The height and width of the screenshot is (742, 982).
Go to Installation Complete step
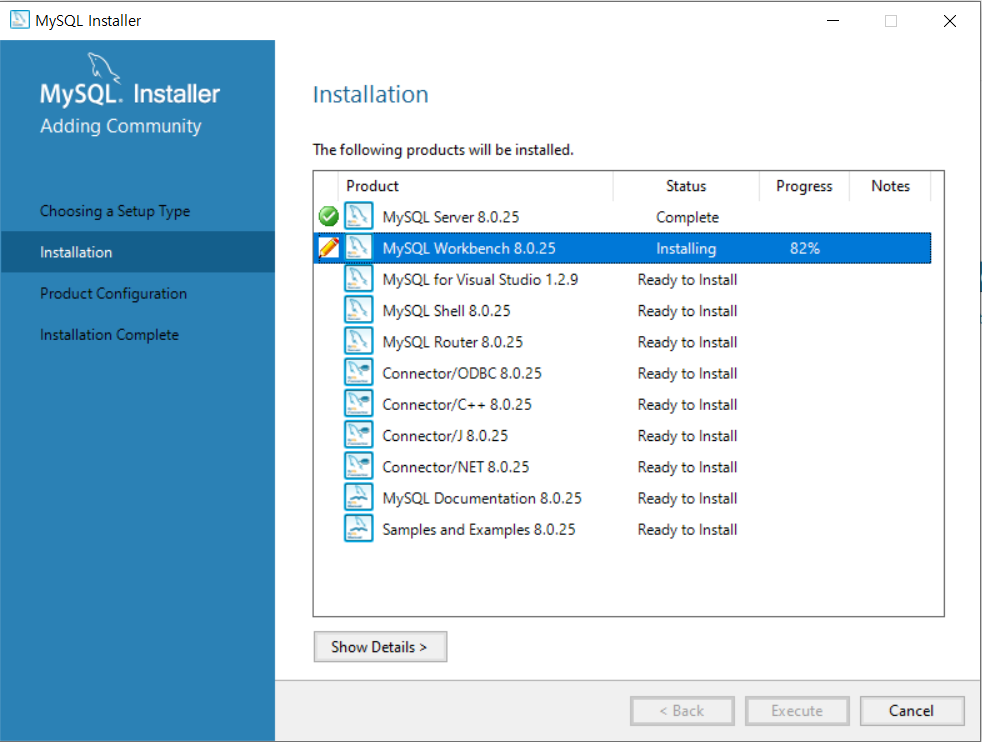(x=110, y=335)
